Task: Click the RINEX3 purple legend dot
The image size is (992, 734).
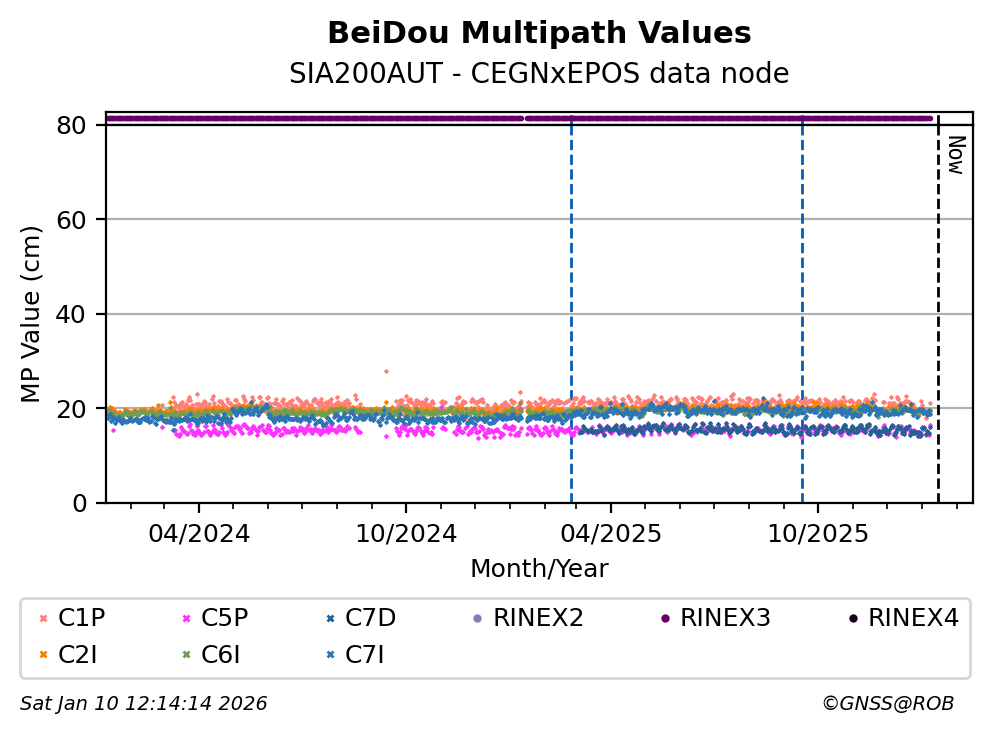Action: pyautogui.click(x=664, y=619)
